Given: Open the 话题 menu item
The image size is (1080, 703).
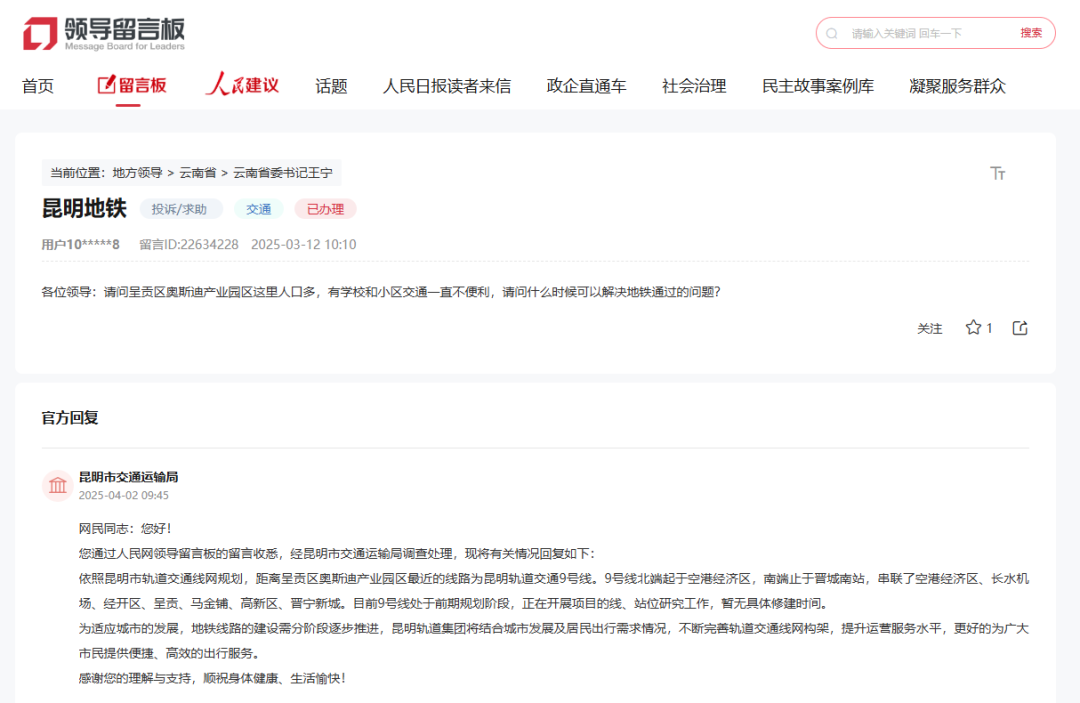Looking at the screenshot, I should (331, 85).
